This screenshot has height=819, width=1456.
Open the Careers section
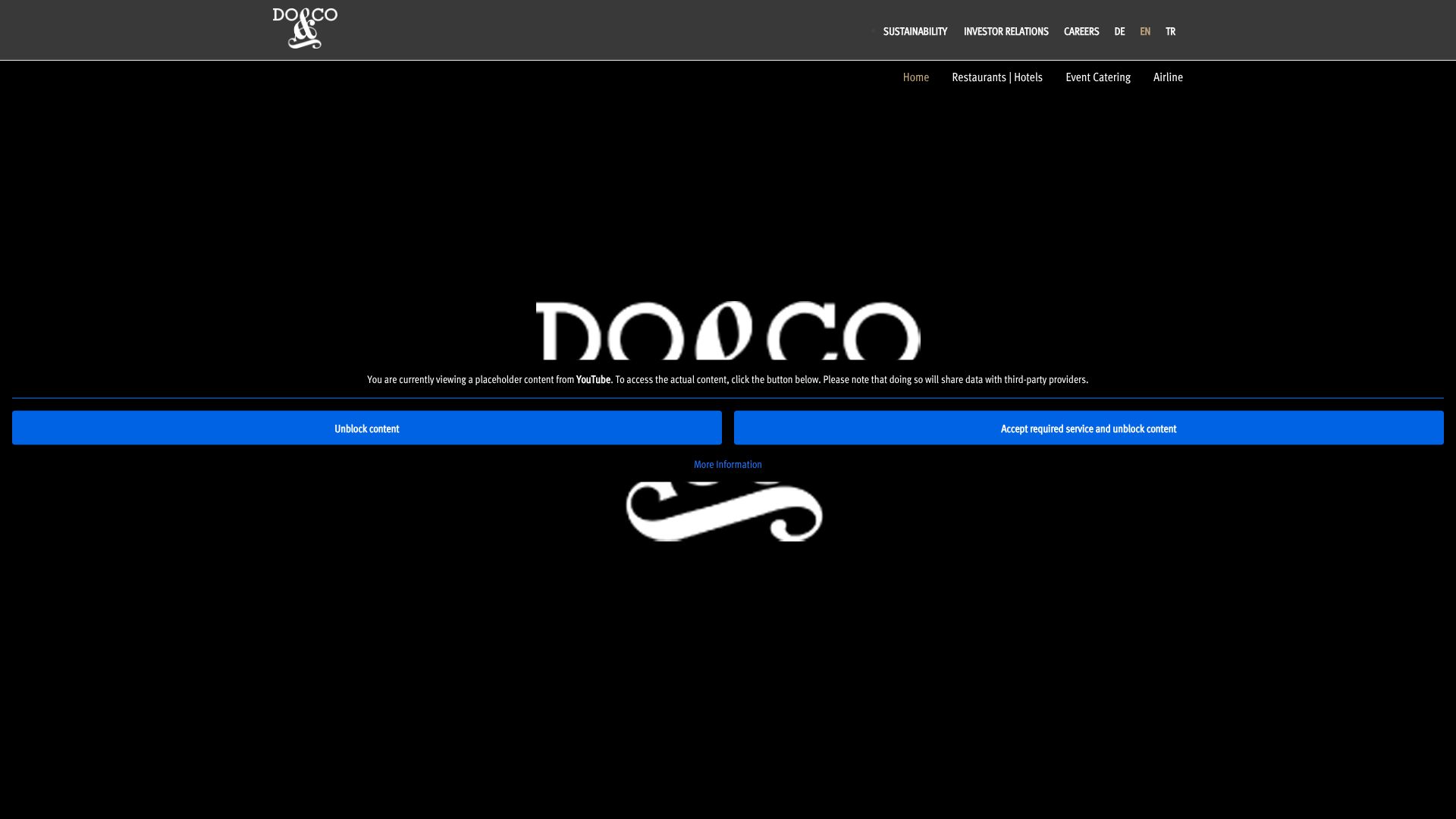pos(1081,32)
